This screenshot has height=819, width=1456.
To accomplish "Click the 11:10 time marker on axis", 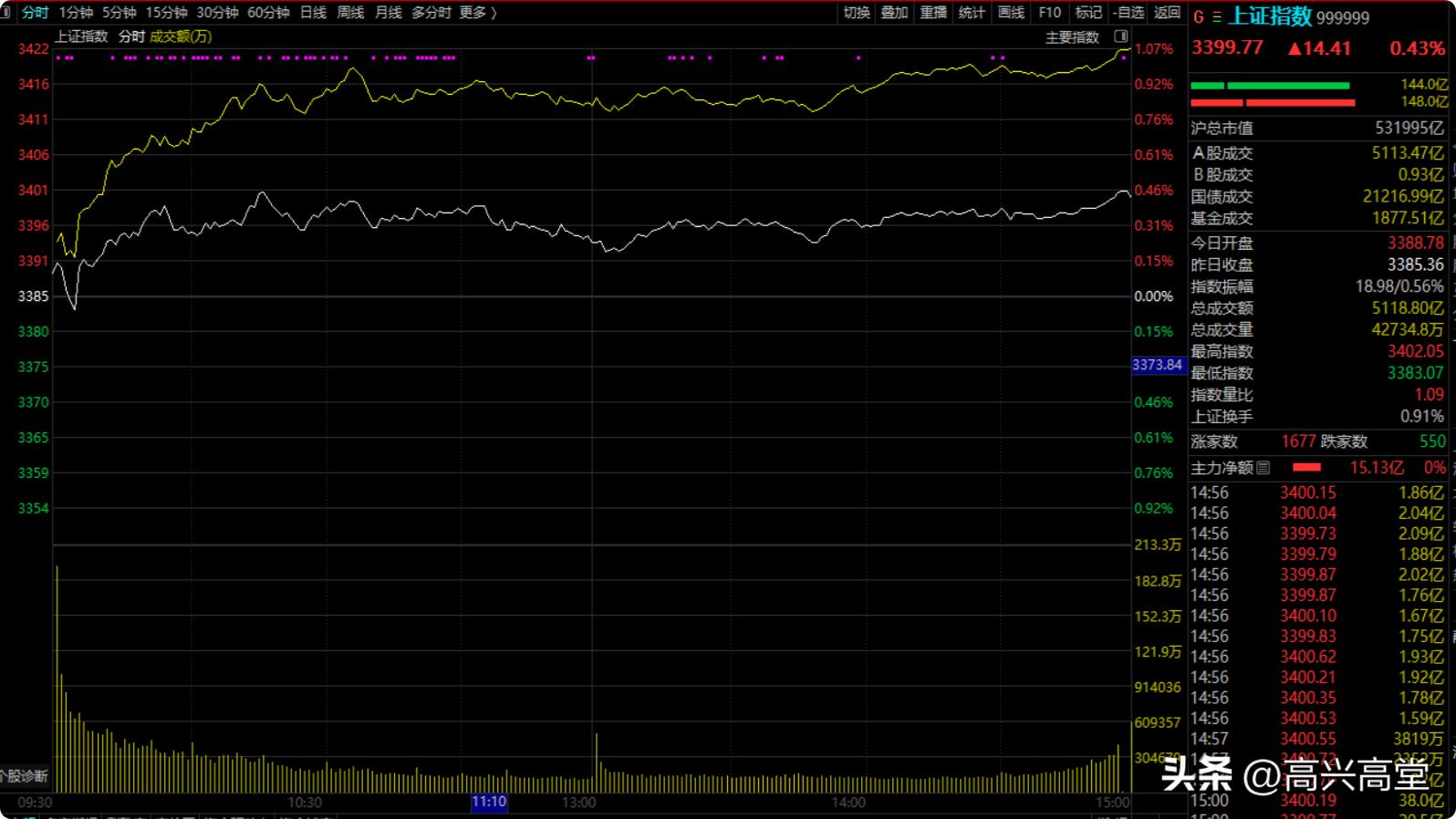I will pyautogui.click(x=489, y=803).
